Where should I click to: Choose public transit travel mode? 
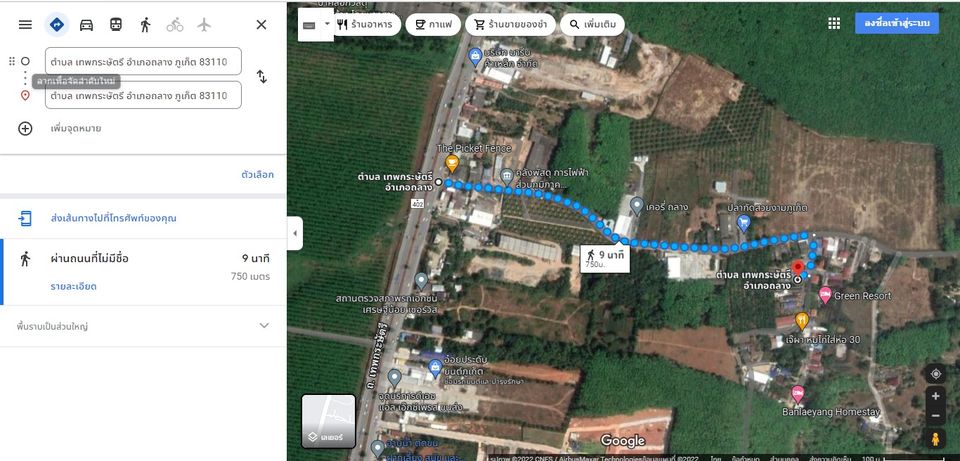point(116,24)
